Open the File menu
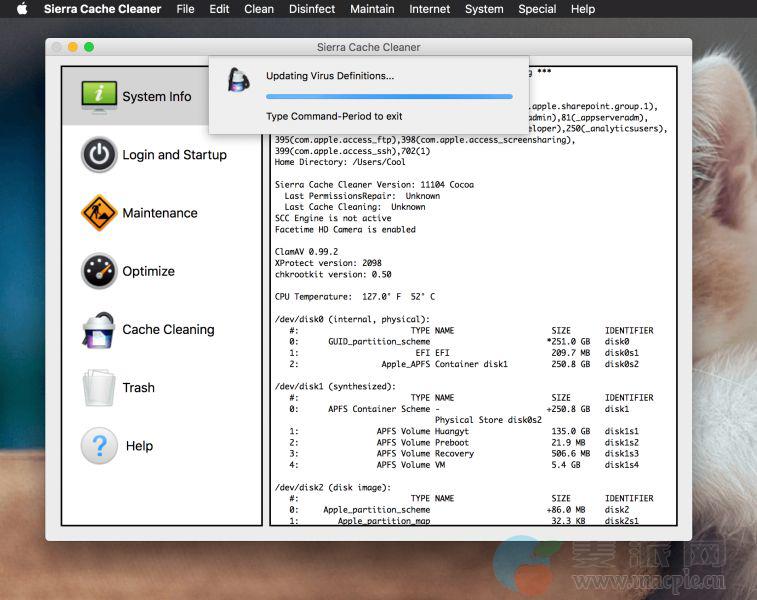Screen dimensions: 757x600 click(185, 9)
